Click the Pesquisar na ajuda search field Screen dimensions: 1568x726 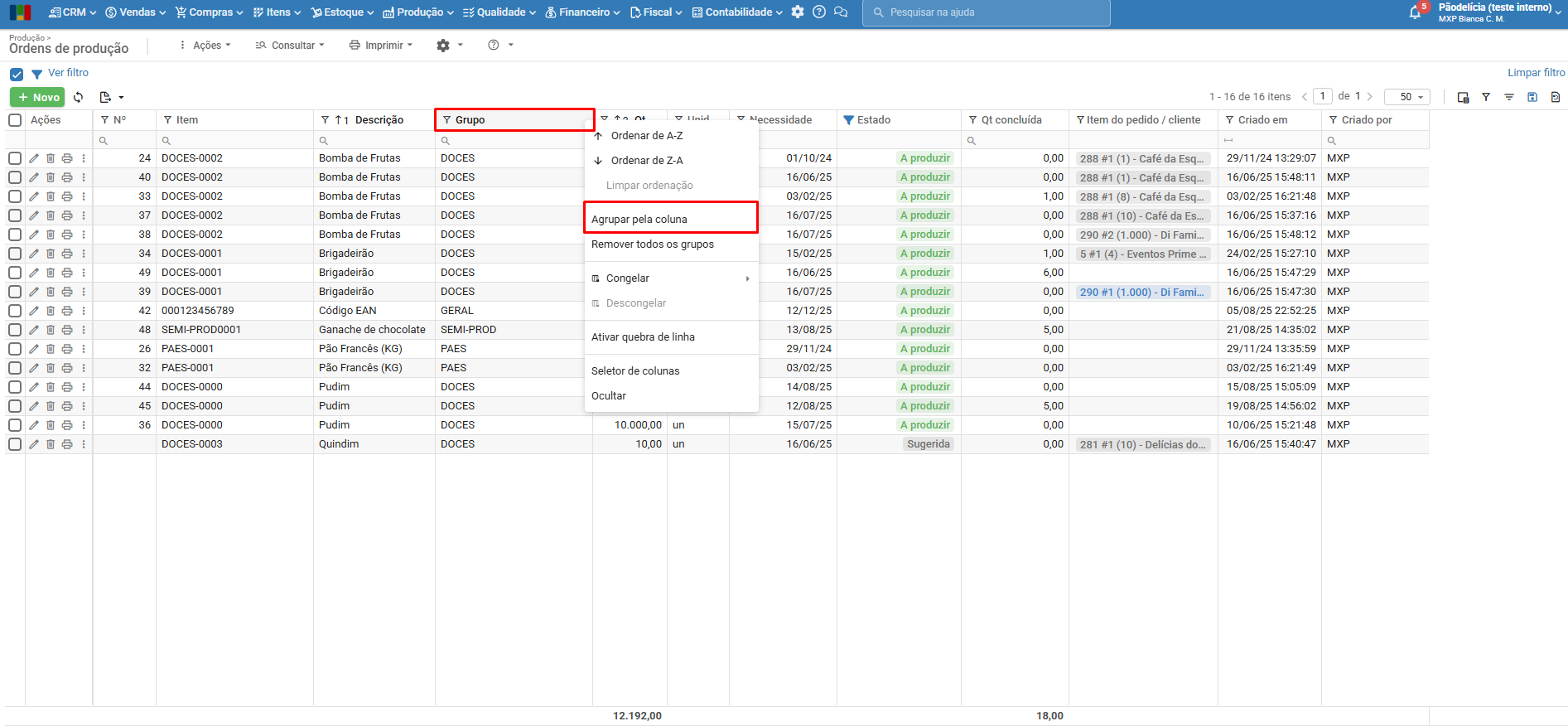point(986,12)
